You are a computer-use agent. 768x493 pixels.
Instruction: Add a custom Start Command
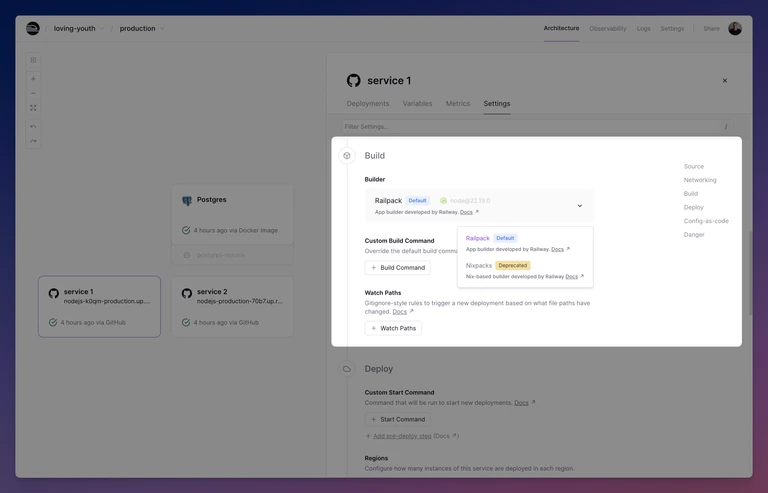[x=398, y=420]
